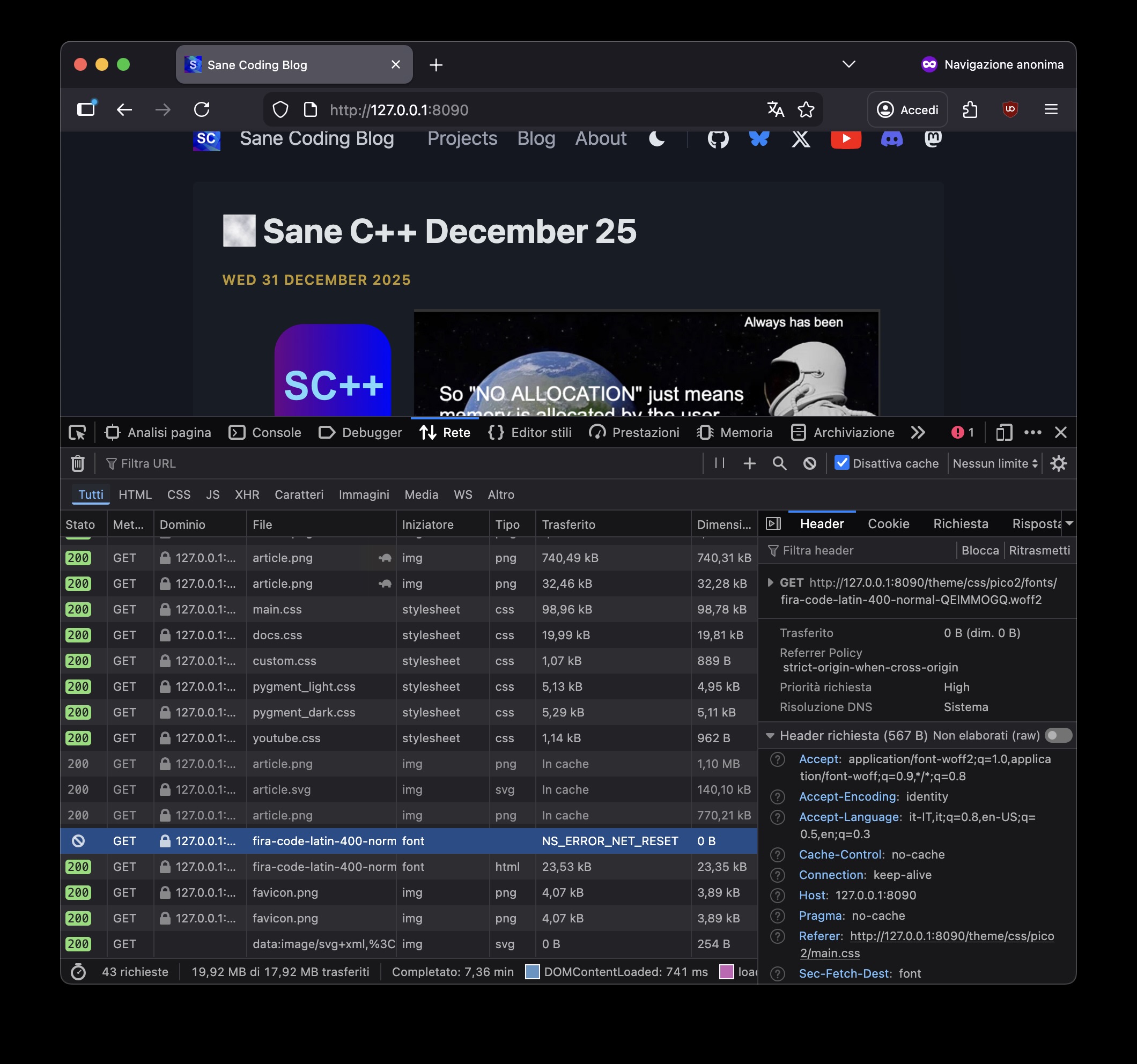1137x1064 pixels.
Task: Open the Projects link on the blog
Action: [x=462, y=138]
